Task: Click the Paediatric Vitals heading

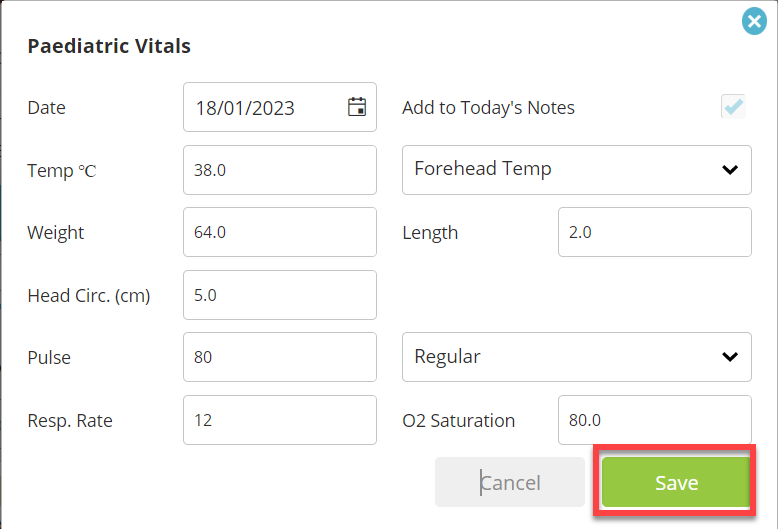Action: point(109,46)
